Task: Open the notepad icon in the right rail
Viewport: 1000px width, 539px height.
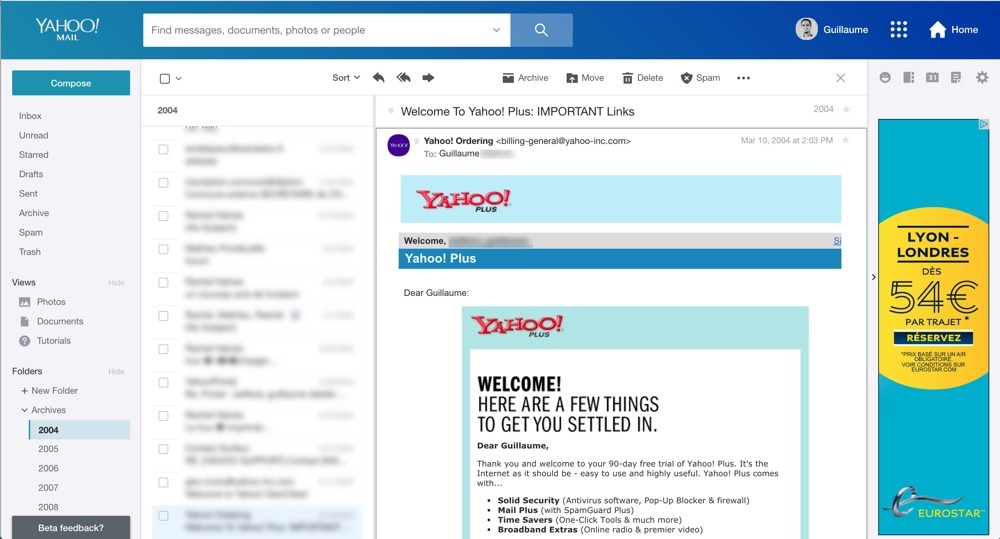Action: click(x=955, y=77)
